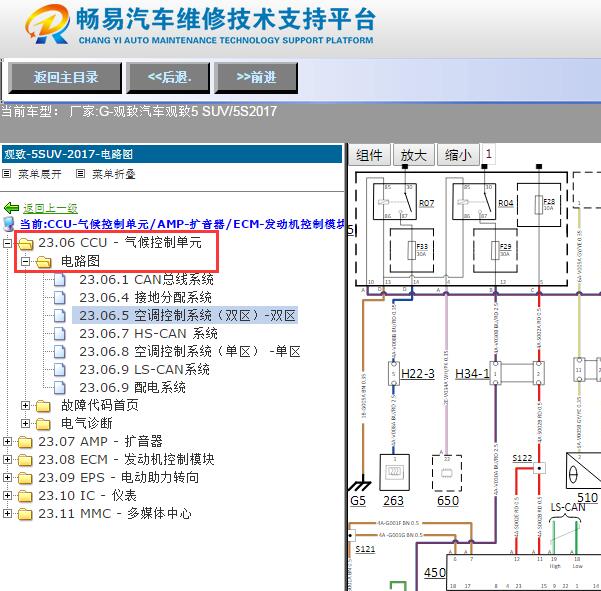
Task: Expand the 23.08 ECM node
Action: pos(7,460)
